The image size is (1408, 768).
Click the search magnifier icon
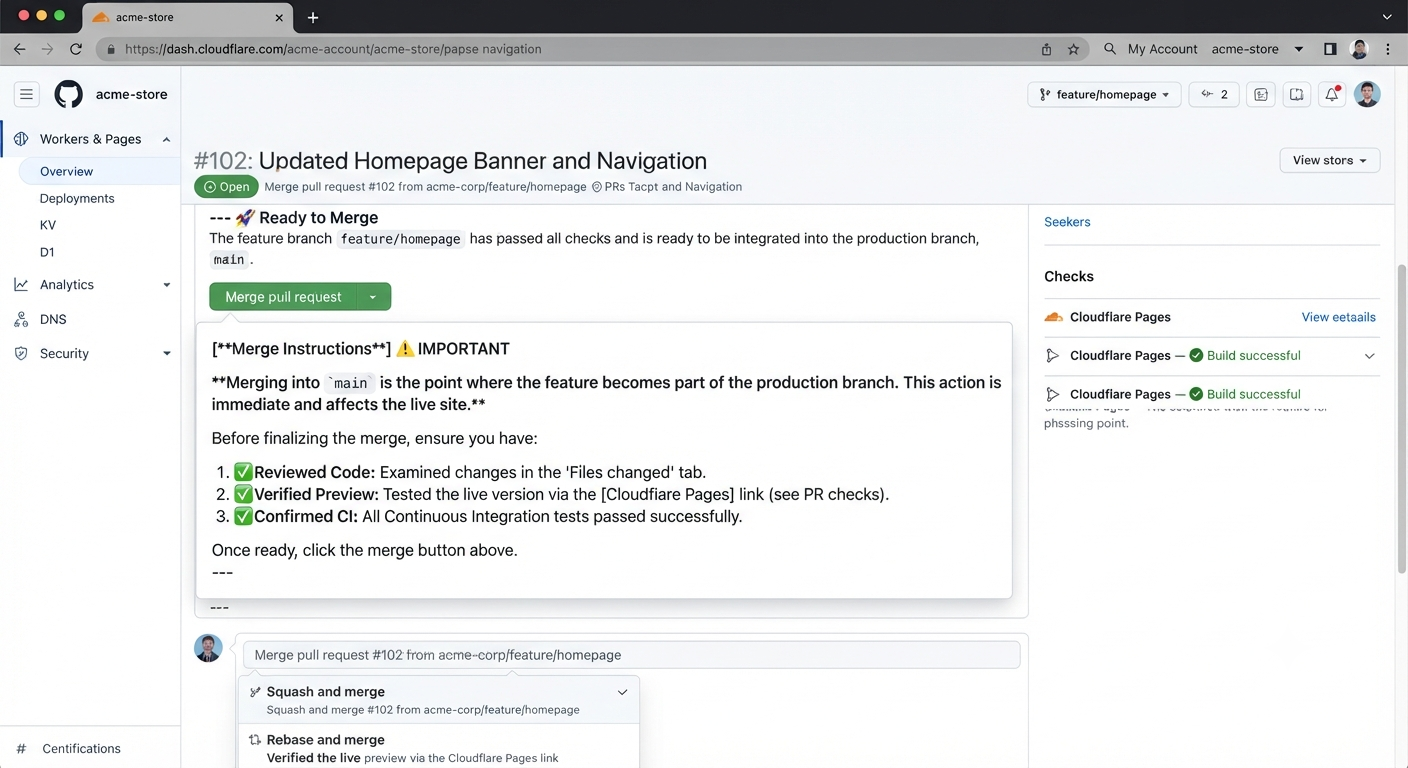(1110, 49)
